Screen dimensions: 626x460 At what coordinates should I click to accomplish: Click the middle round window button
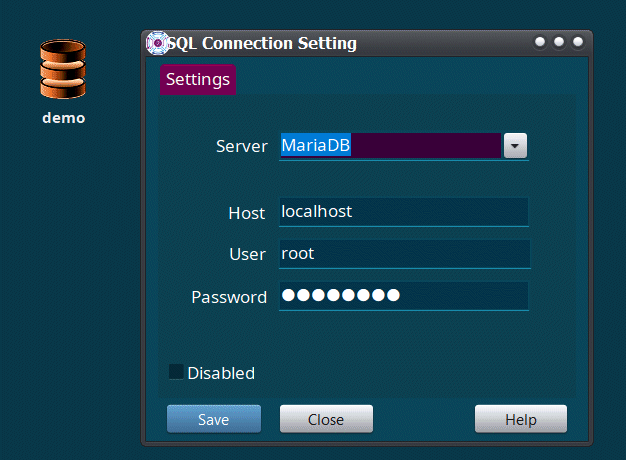(x=559, y=42)
